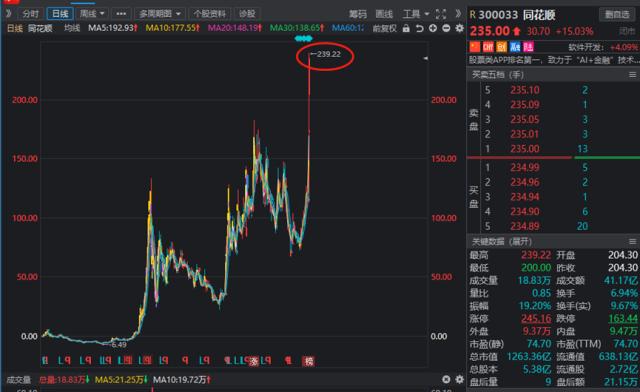Open 个股资料 stock info tab

210,13
